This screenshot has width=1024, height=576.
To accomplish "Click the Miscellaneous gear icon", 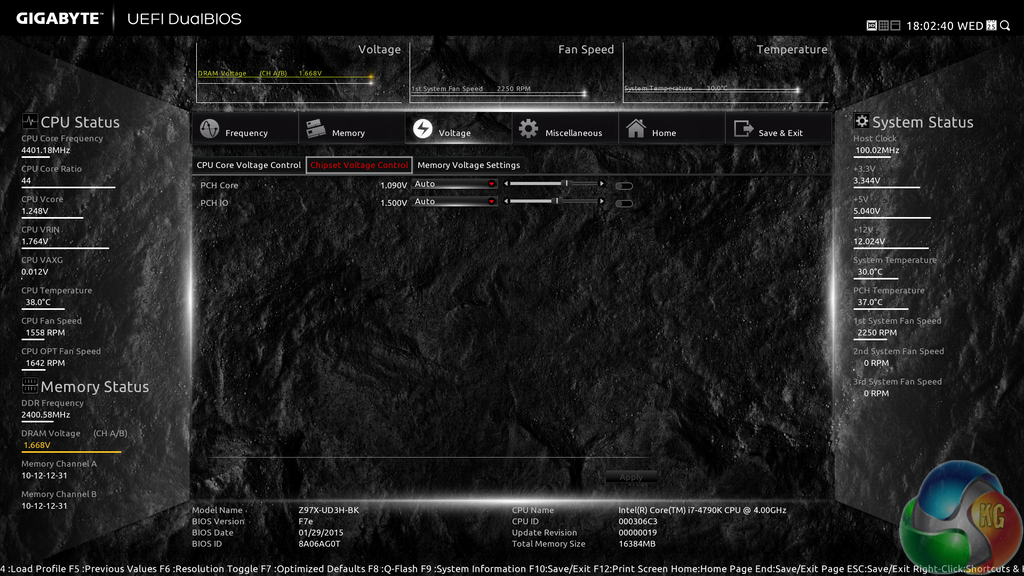I will 528,130.
